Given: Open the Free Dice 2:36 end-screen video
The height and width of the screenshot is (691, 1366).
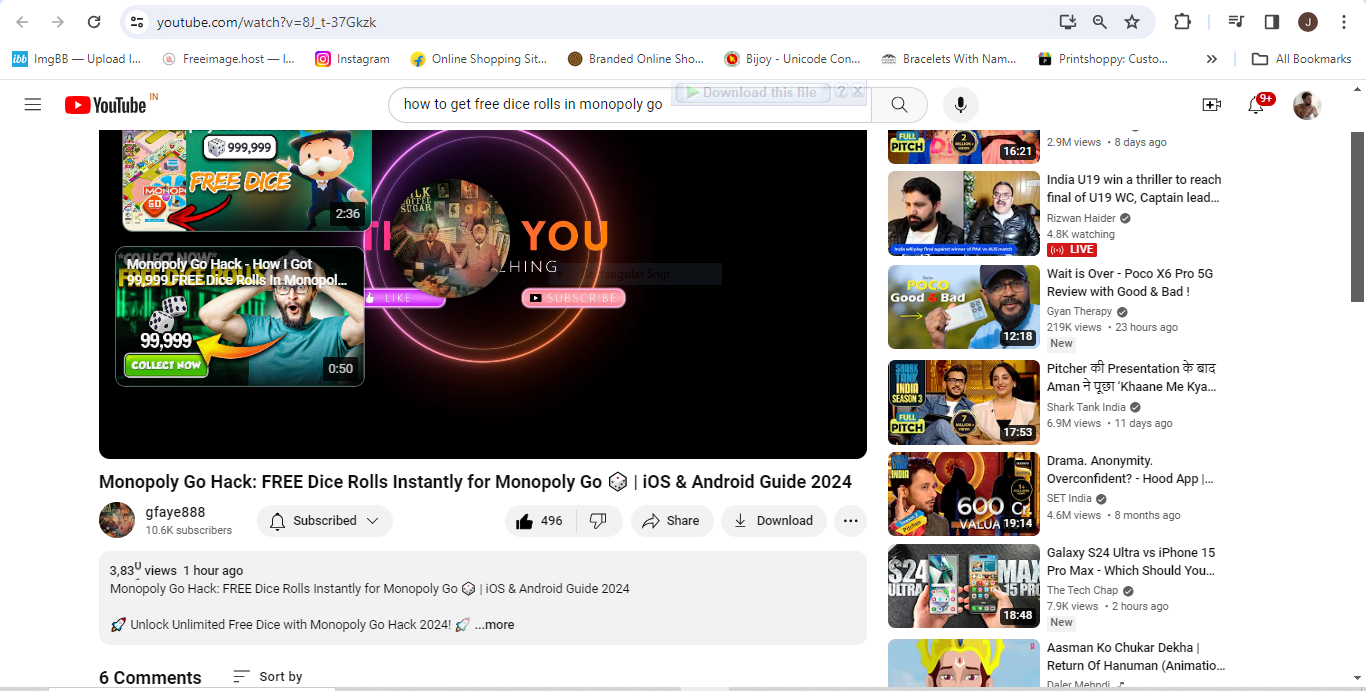Looking at the screenshot, I should (247, 180).
